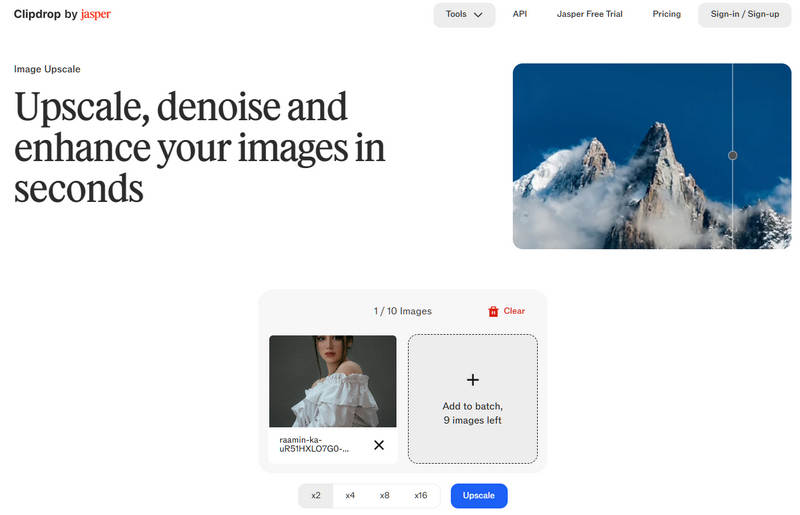This screenshot has height=515, width=800.
Task: Click the Clear text label
Action: coord(514,311)
